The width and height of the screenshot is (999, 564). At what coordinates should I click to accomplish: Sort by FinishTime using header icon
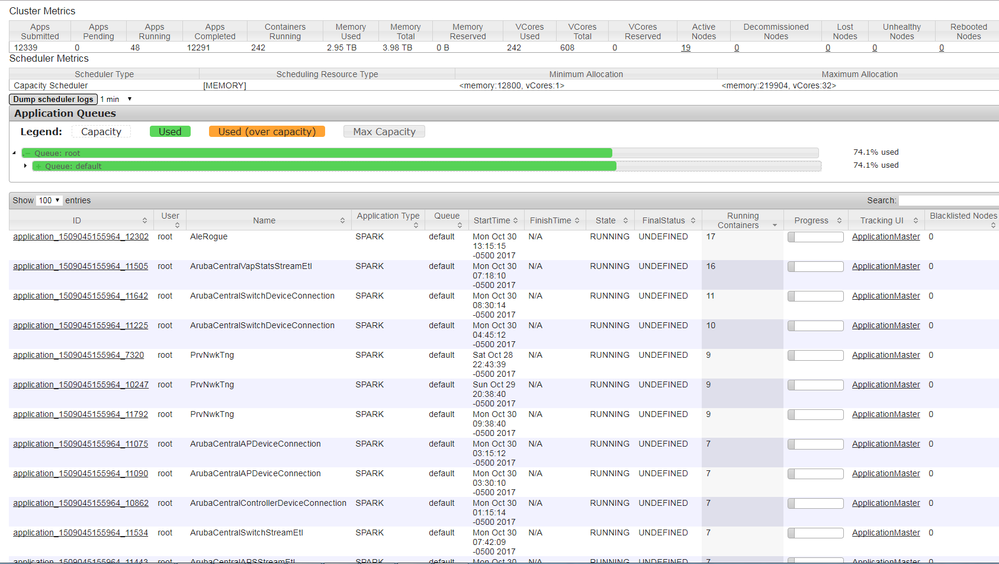pos(577,221)
